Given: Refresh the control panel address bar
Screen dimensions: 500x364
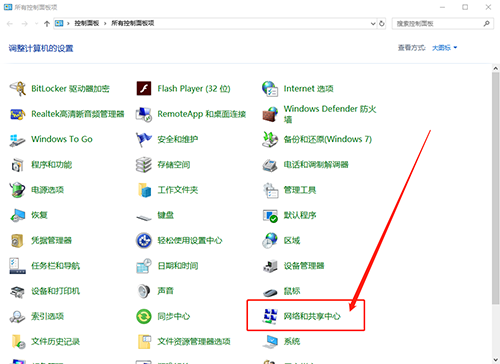Looking at the screenshot, I should click(382, 24).
